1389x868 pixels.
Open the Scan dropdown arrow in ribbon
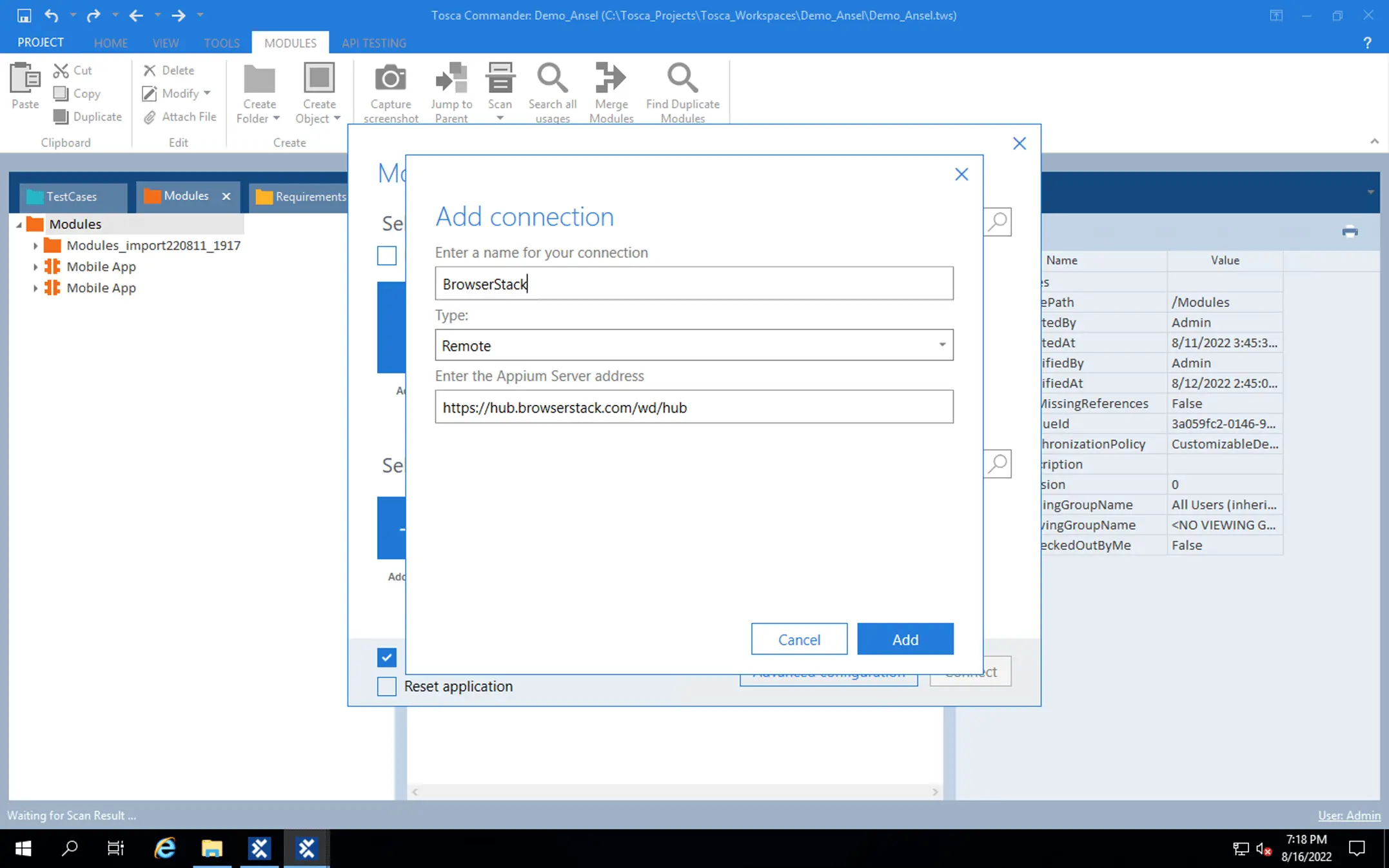coord(500,119)
